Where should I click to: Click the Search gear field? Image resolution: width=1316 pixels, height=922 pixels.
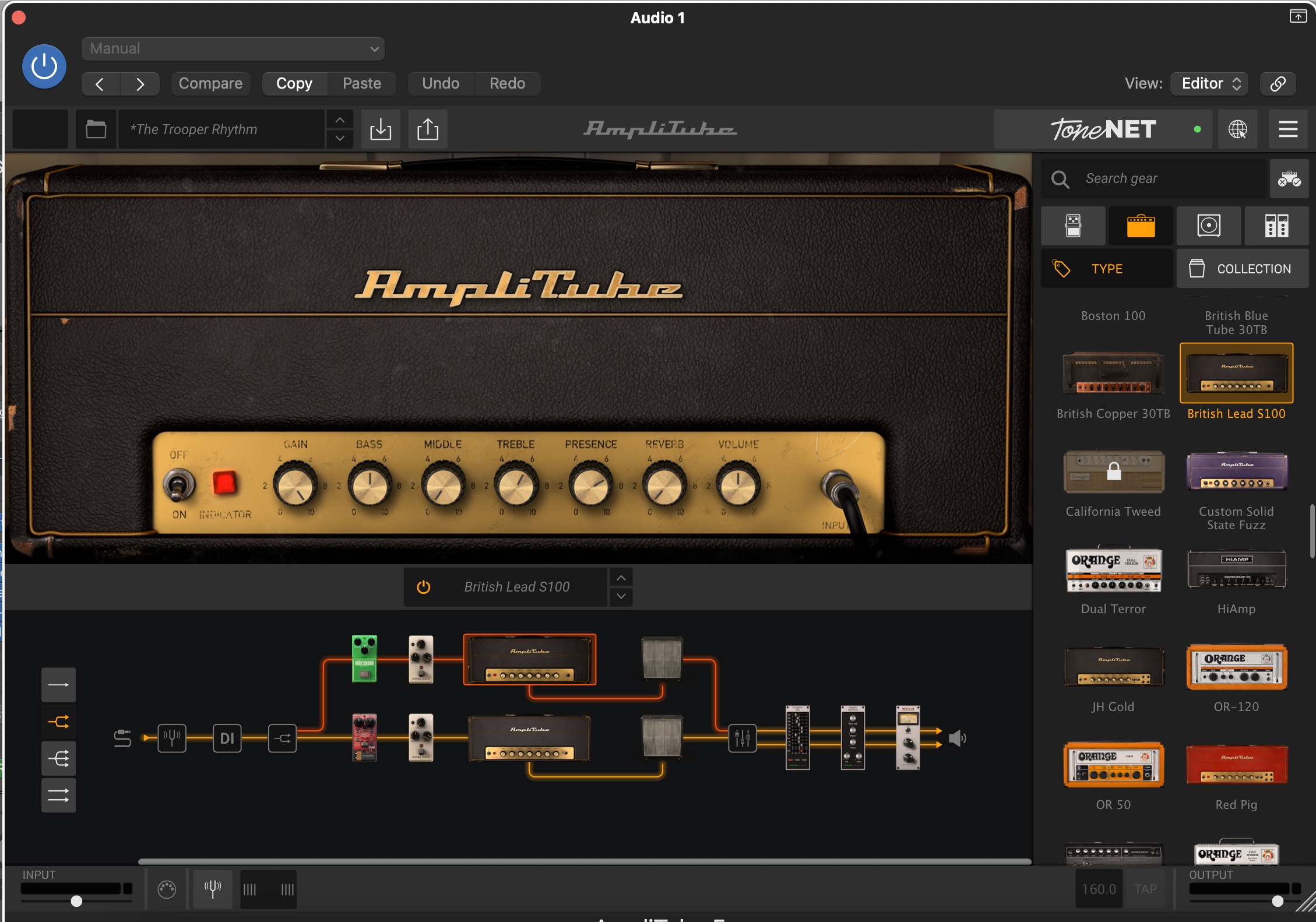pos(1154,179)
